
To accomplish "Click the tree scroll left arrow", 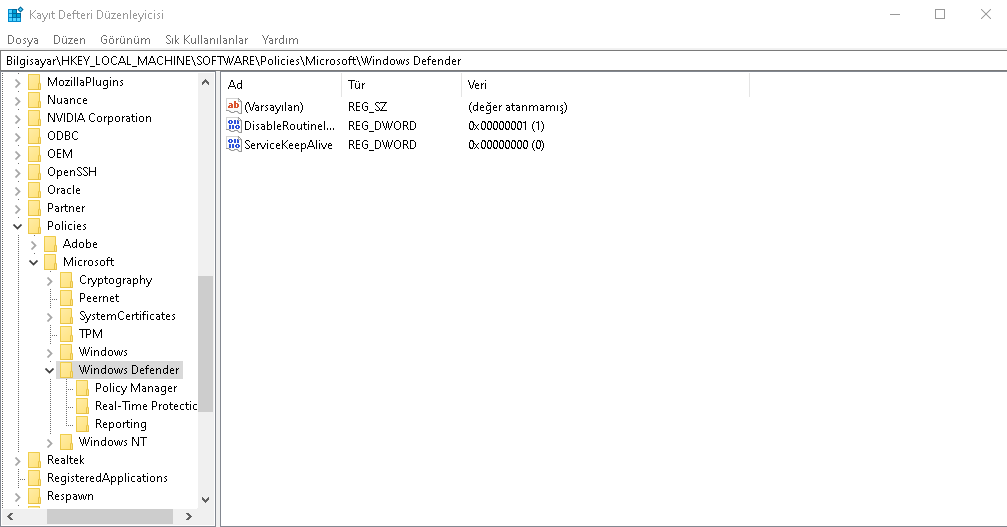I will 10,516.
